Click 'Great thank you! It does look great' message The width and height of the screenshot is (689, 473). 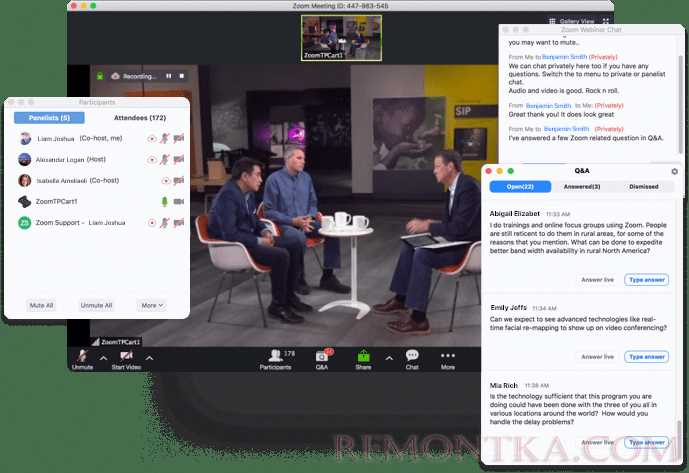pos(561,114)
